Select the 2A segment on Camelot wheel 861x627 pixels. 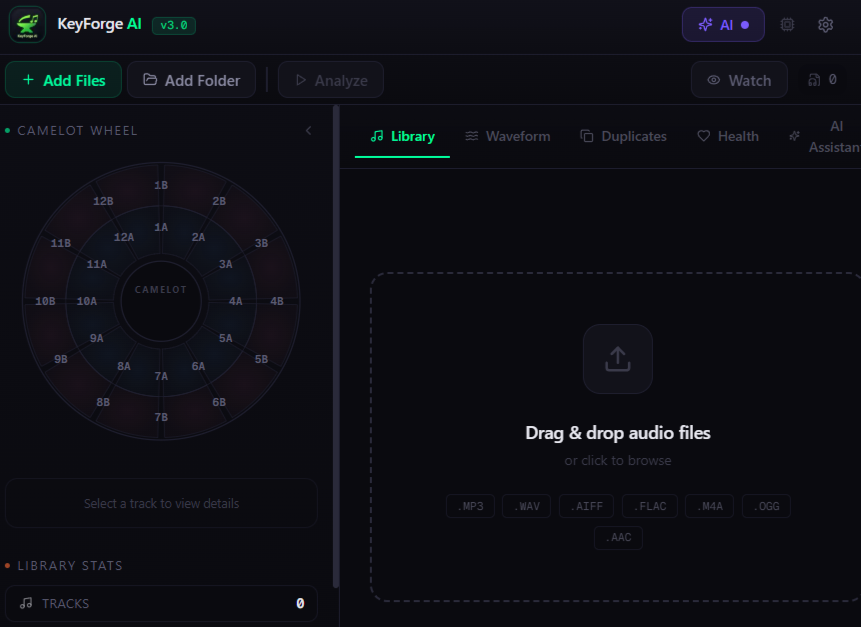(198, 237)
